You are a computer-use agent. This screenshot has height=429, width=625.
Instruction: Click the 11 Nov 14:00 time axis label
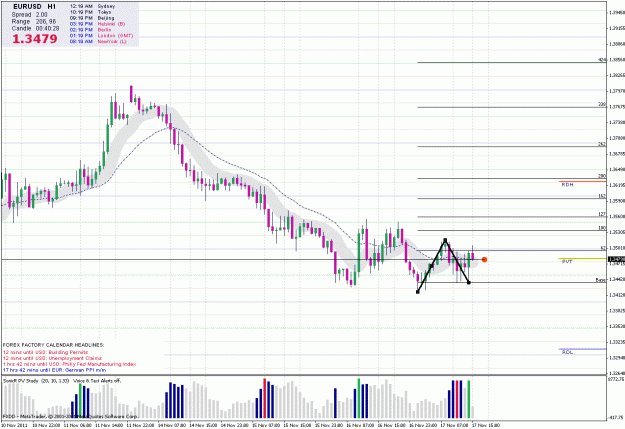[x=109, y=425]
